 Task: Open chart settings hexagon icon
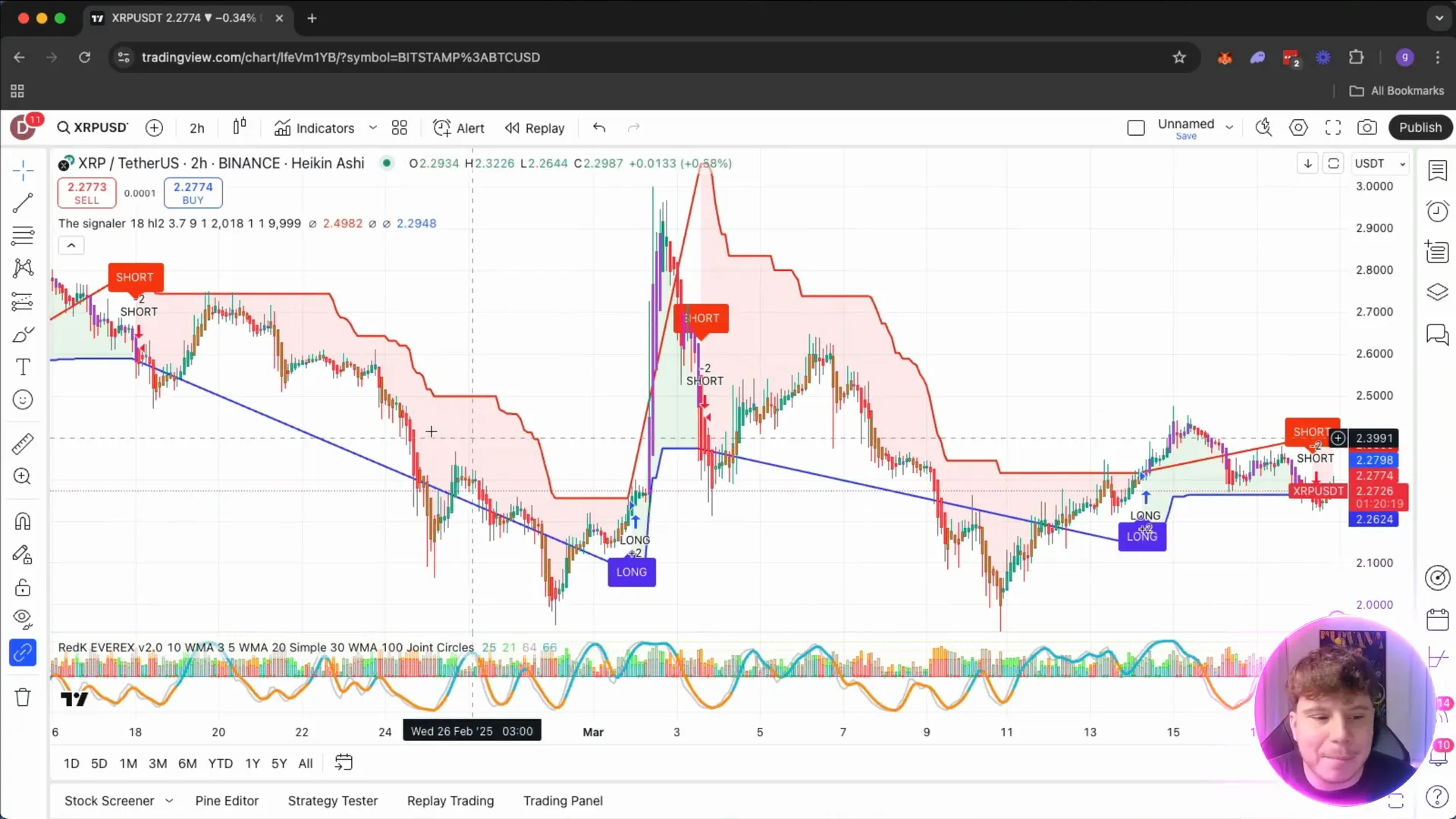1298,127
